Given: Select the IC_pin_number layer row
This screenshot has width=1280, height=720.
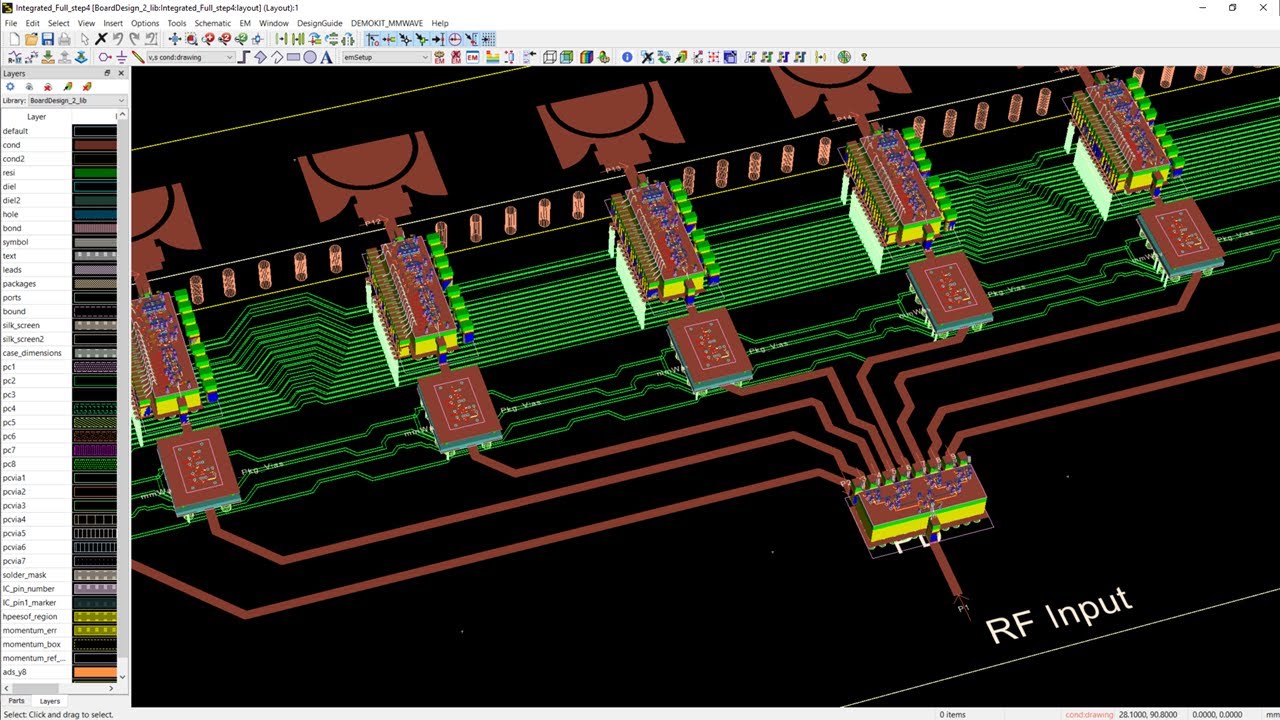Looking at the screenshot, I should pyautogui.click(x=60, y=589).
